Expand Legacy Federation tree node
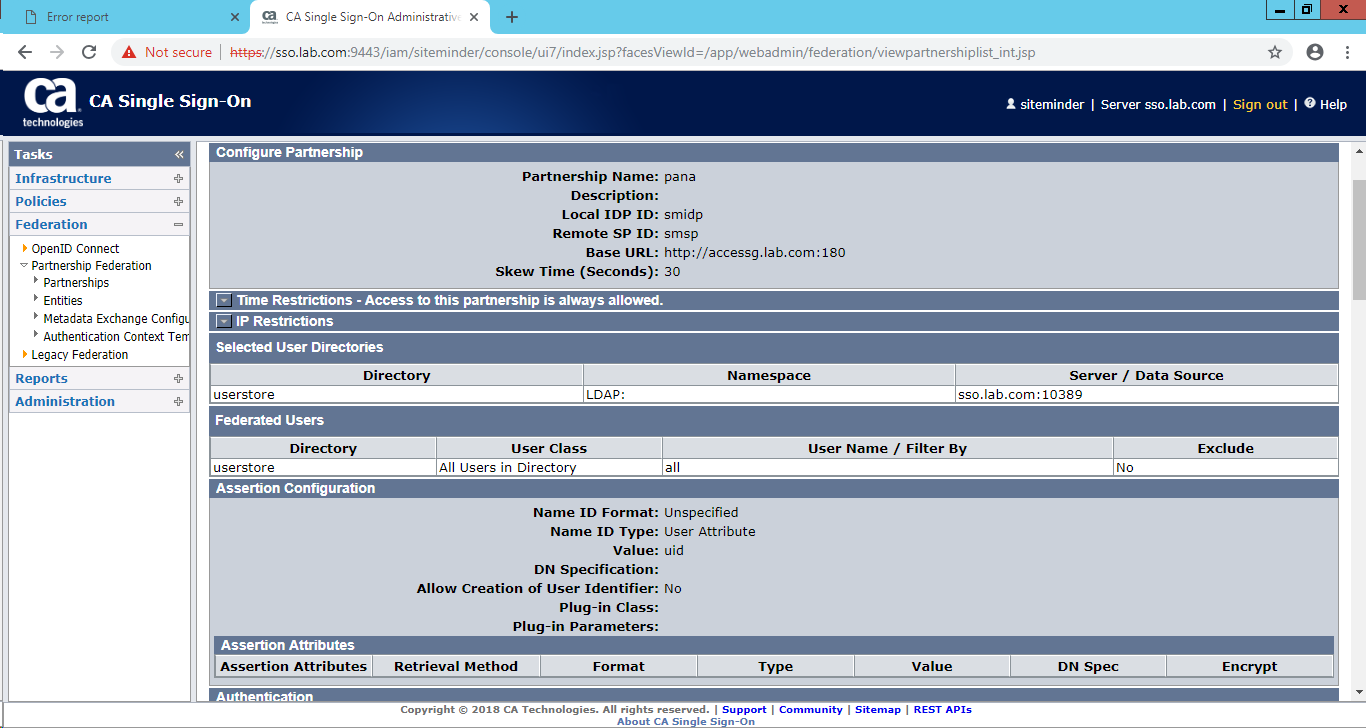 pyautogui.click(x=25, y=354)
